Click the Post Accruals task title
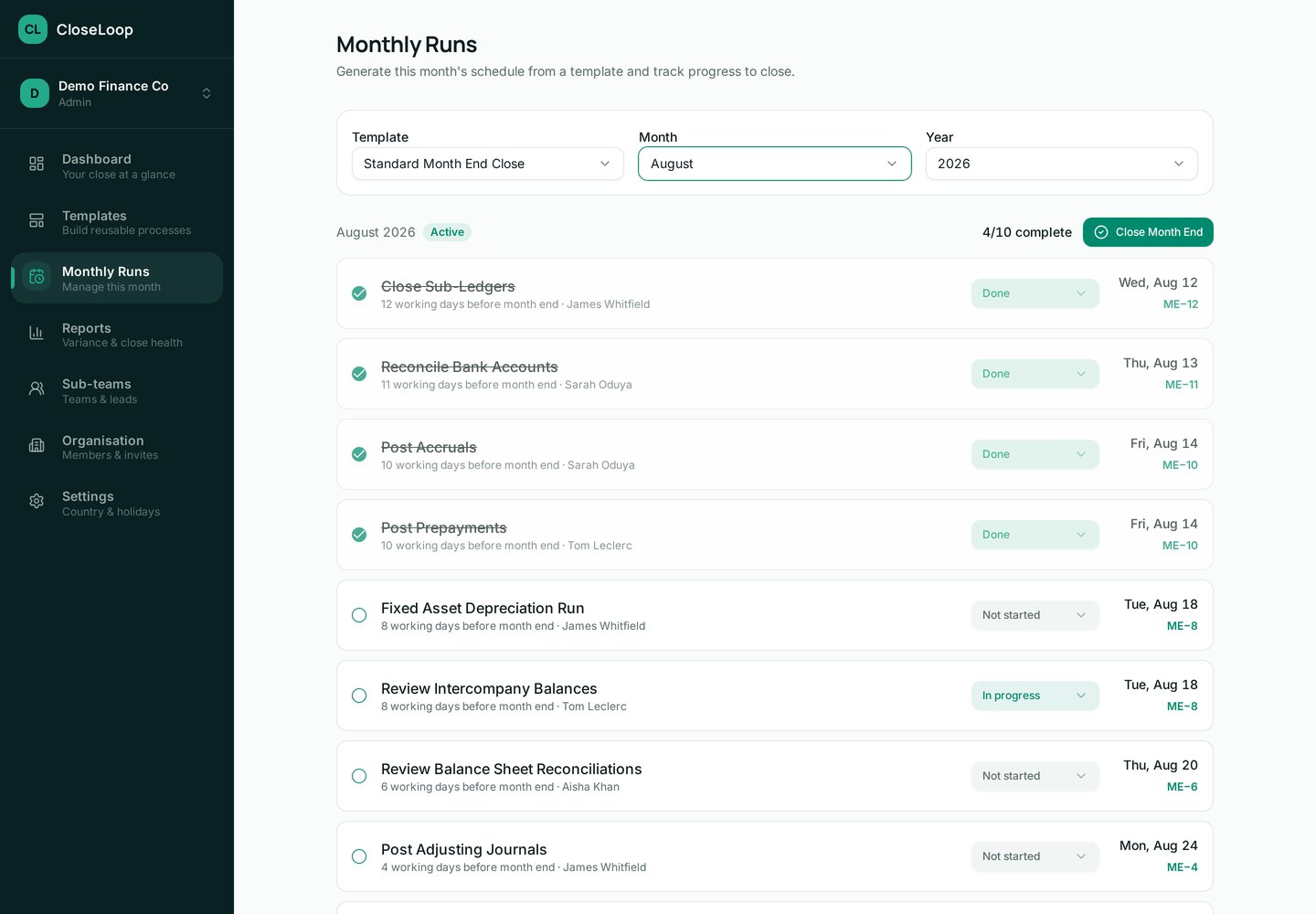Image resolution: width=1316 pixels, height=914 pixels. coord(429,447)
